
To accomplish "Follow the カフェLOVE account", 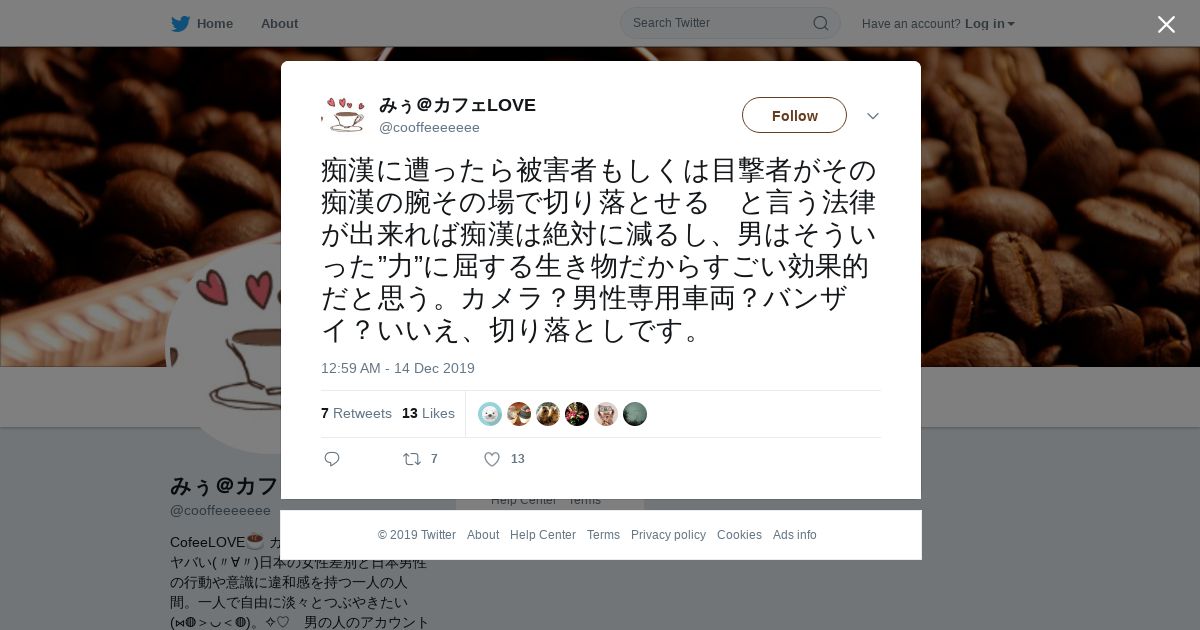I will [x=794, y=115].
